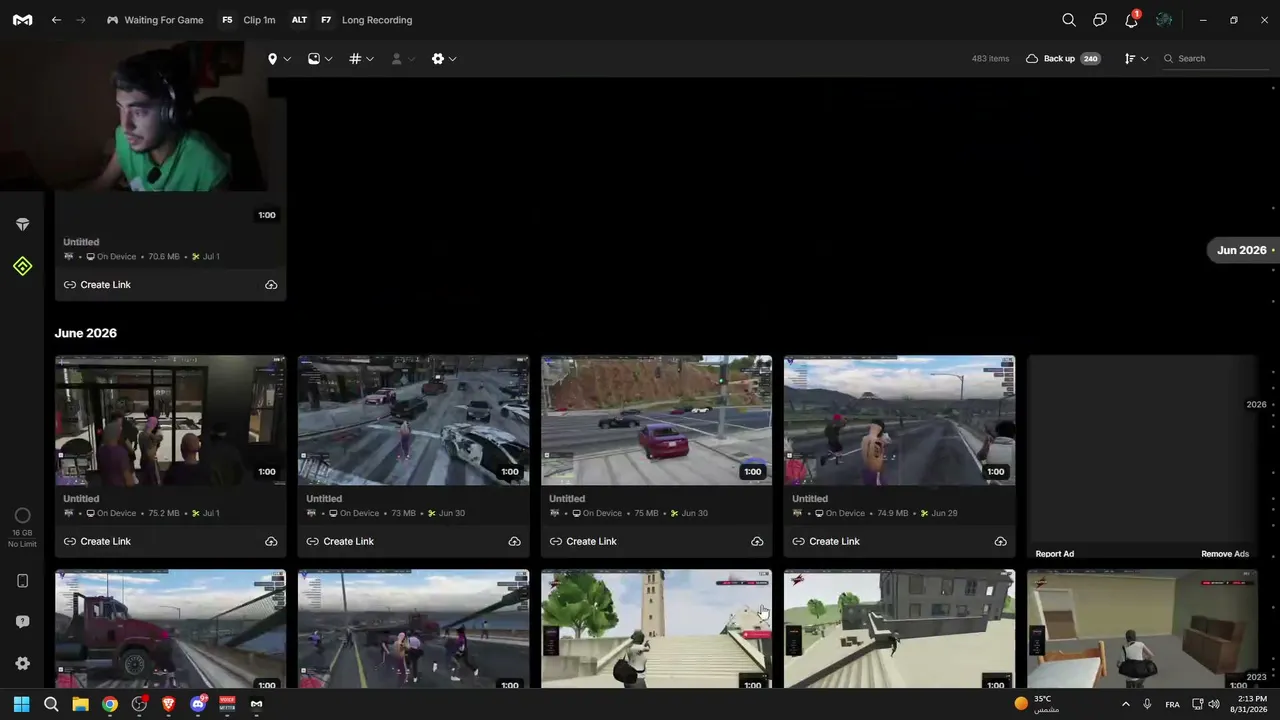Image resolution: width=1280 pixels, height=720 pixels.
Task: Open the bedroom clip thumbnail
Action: (x=1142, y=629)
